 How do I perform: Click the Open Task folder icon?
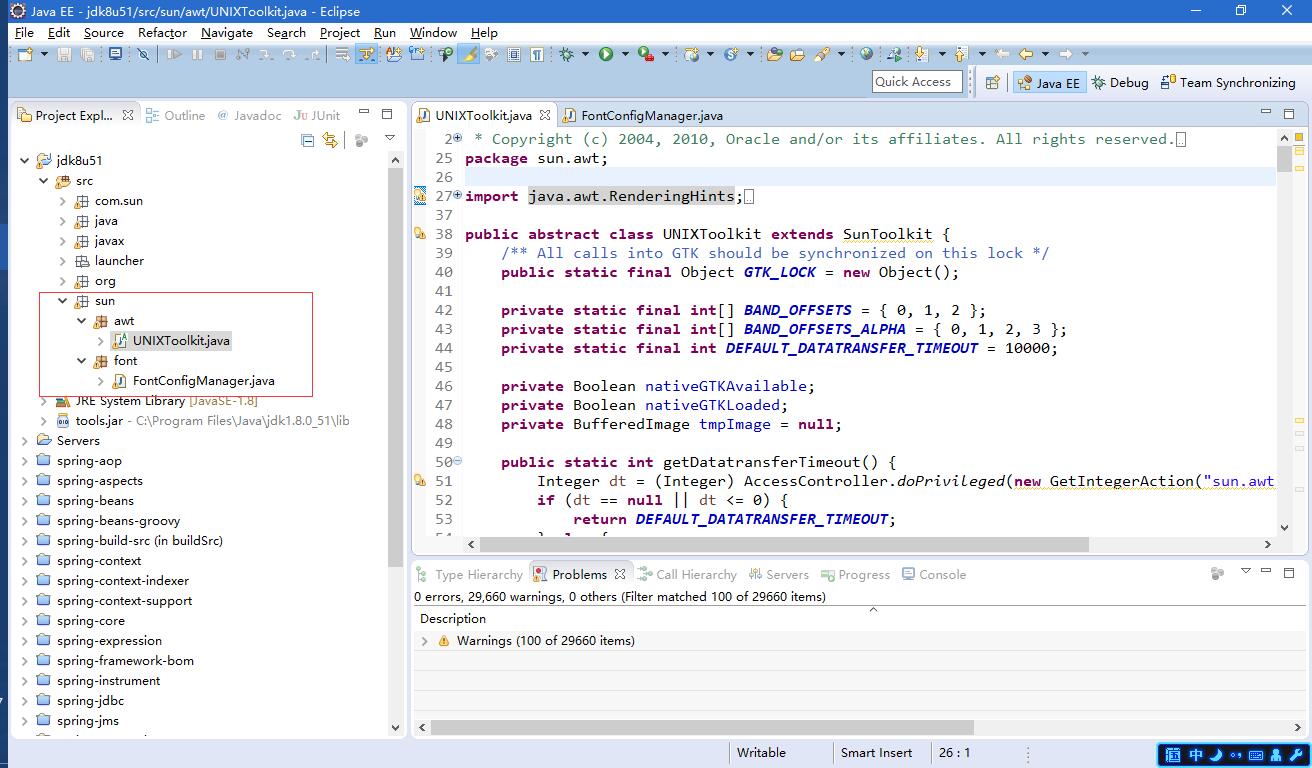pyautogui.click(x=797, y=54)
